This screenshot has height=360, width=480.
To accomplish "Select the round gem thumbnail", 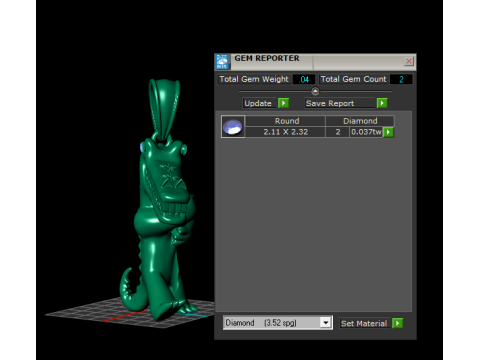I will 233,126.
